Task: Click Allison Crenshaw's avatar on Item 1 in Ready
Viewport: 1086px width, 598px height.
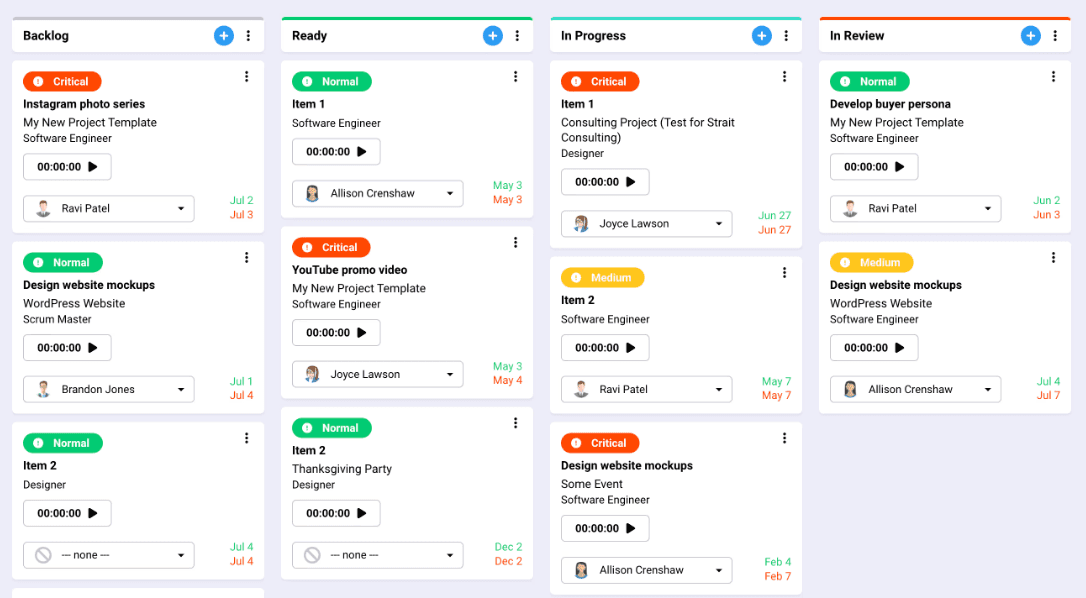Action: point(313,193)
